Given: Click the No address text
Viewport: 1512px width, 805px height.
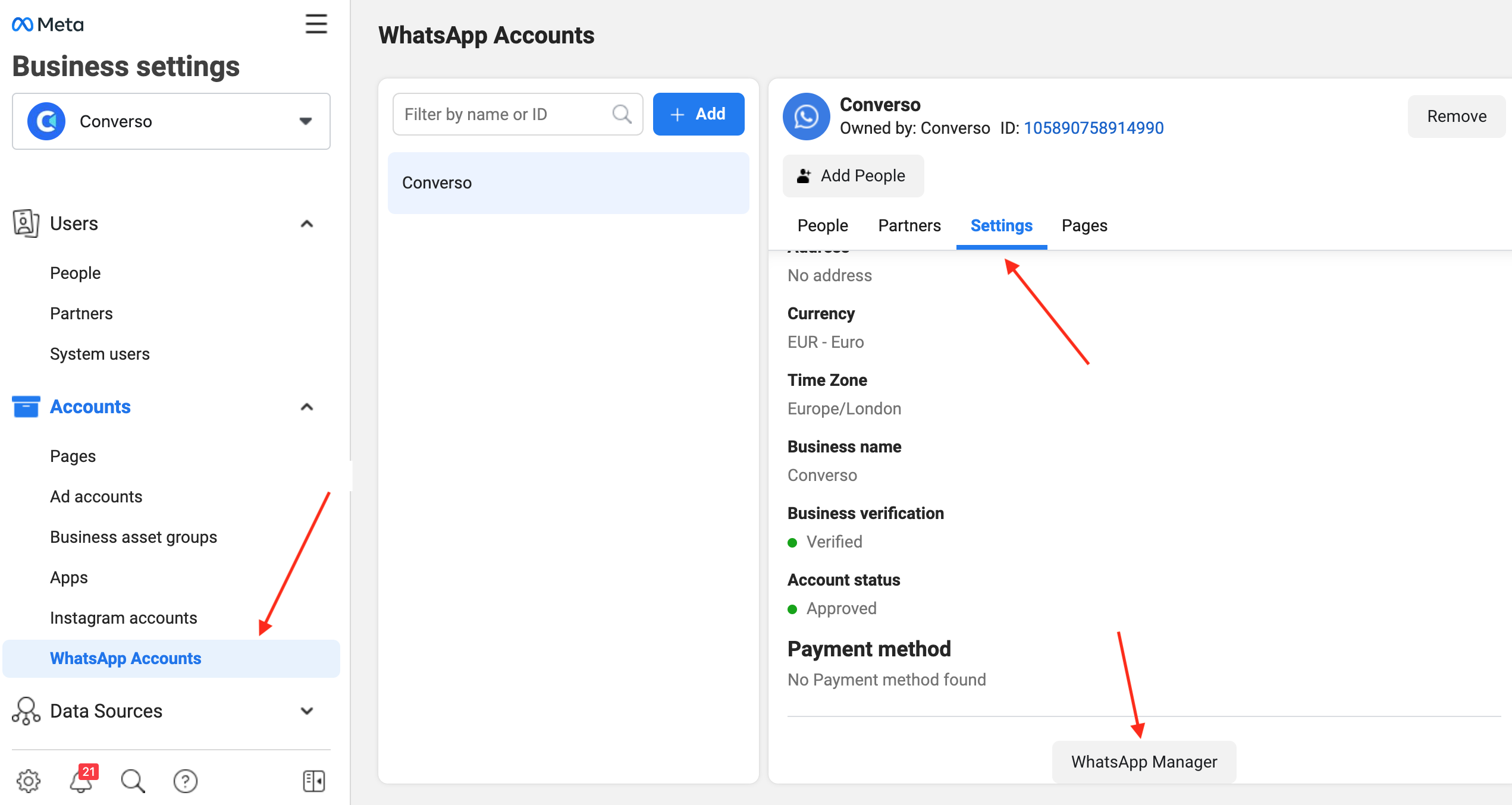Looking at the screenshot, I should [830, 275].
